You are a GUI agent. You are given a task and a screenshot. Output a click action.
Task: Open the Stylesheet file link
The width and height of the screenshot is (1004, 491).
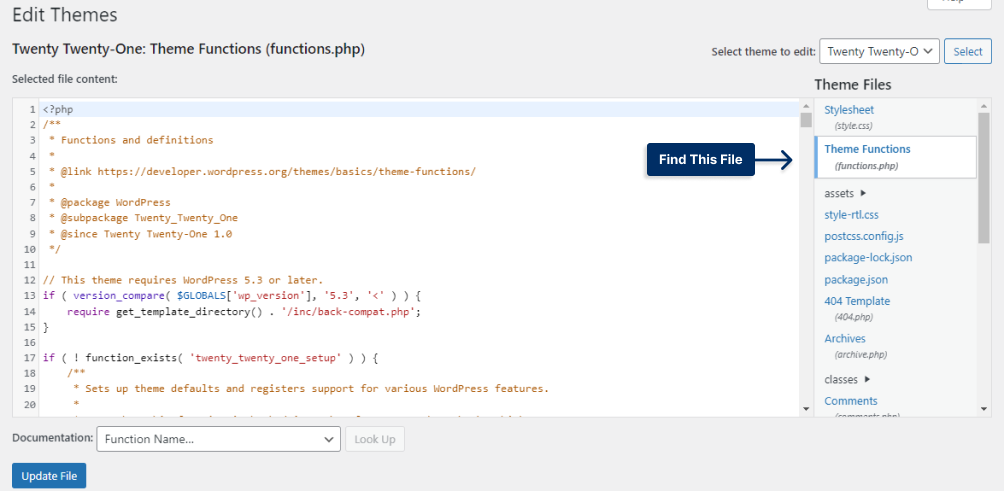tap(849, 110)
